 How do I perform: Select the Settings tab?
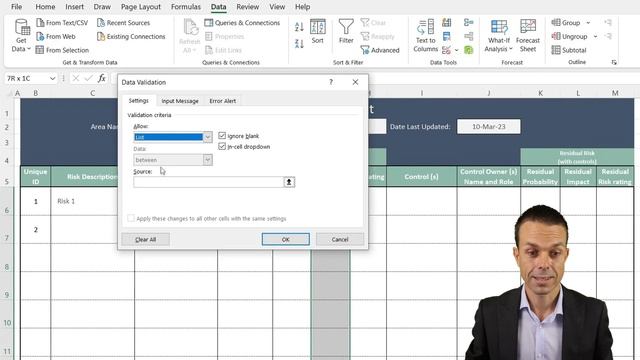(138, 100)
